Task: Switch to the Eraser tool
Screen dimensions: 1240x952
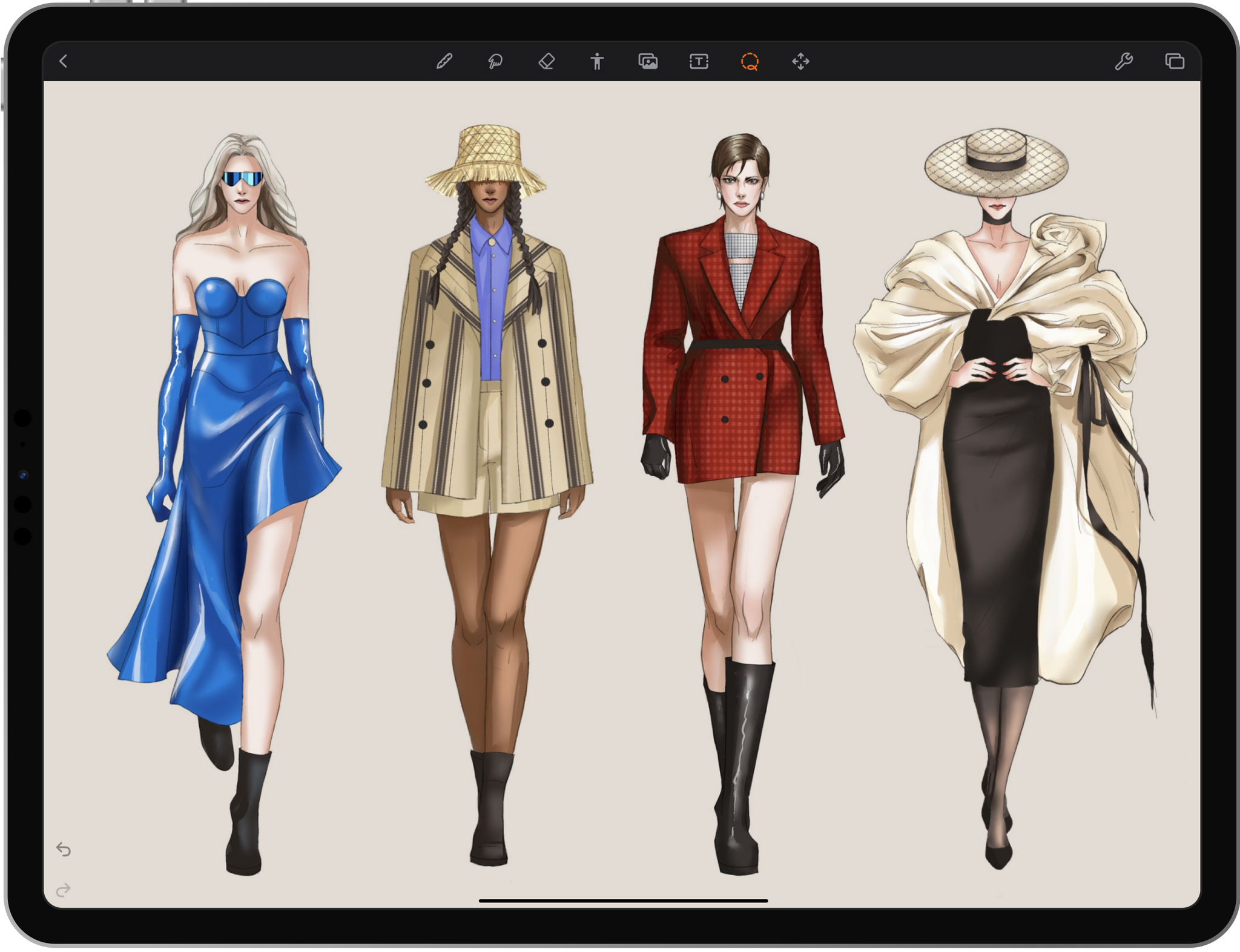Action: coord(546,62)
